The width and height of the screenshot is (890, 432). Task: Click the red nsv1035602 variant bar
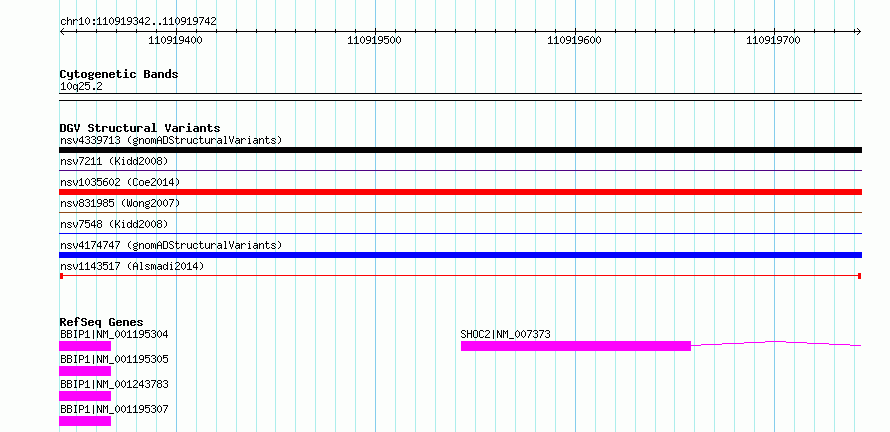[x=460, y=192]
